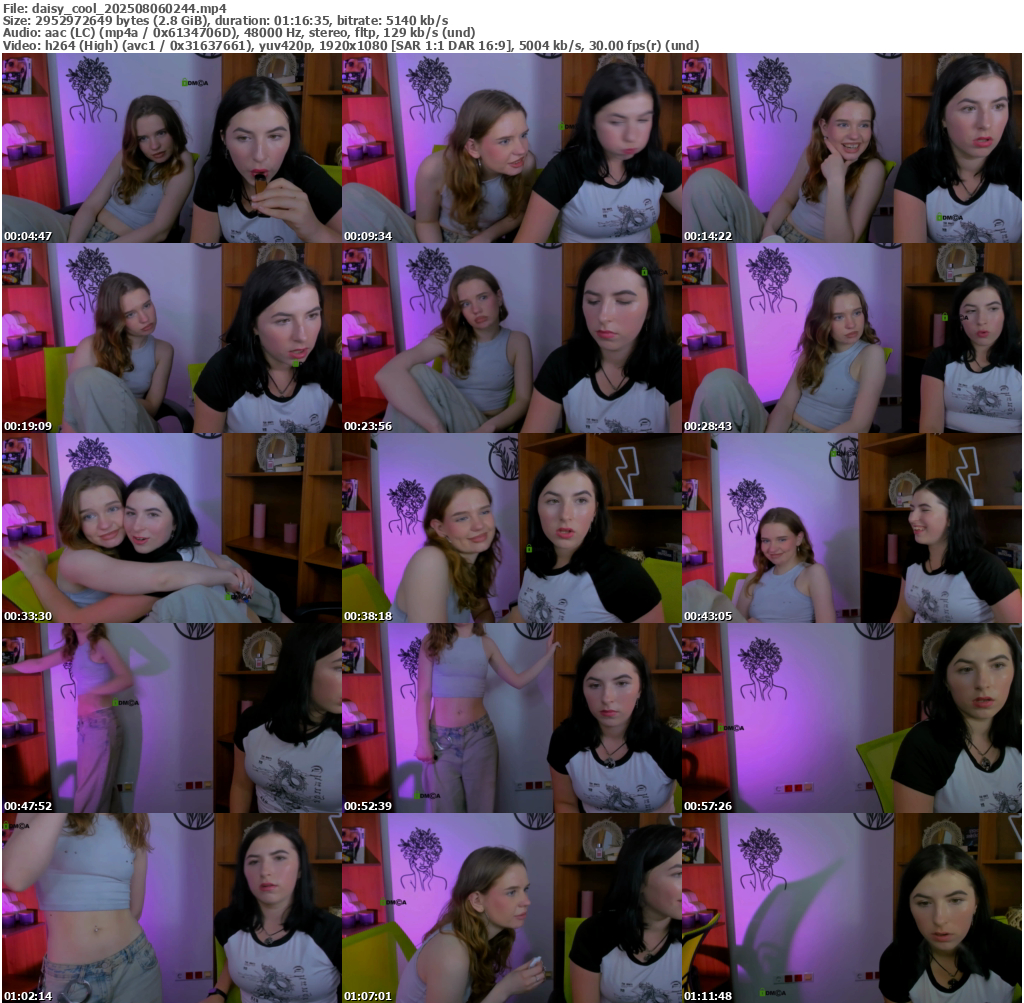Select the thumbnail stamped 00:28:43
The height and width of the screenshot is (1003, 1024).
click(852, 338)
